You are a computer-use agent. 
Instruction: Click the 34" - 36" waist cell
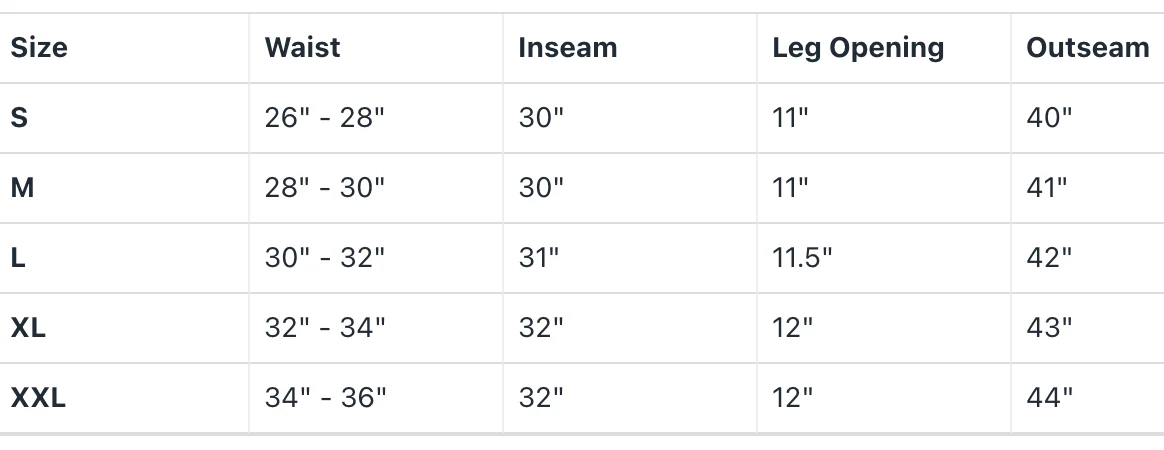(325, 398)
